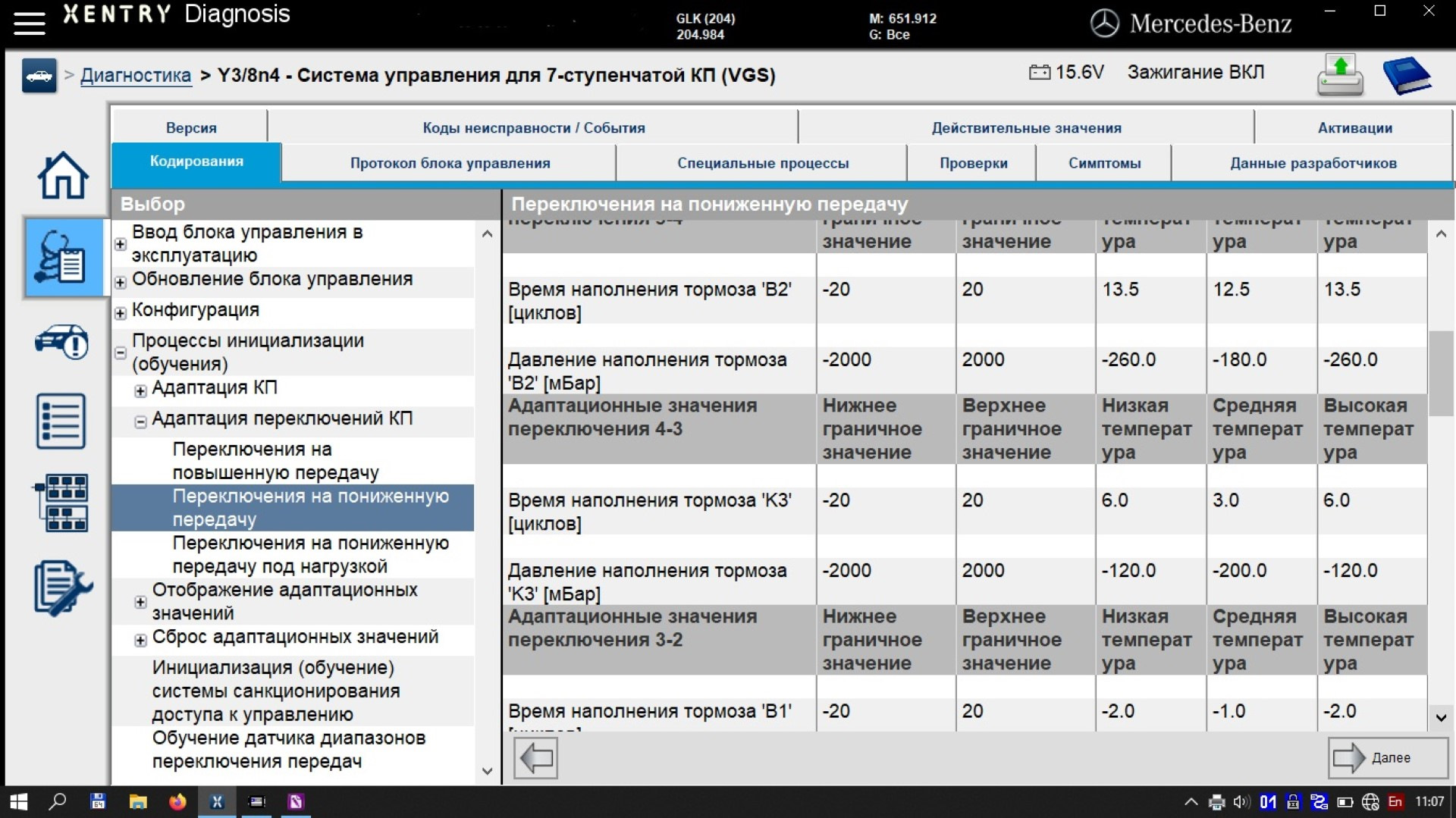
Task: Click Адаптационные значения переключения 4-3 header
Action: [632, 417]
